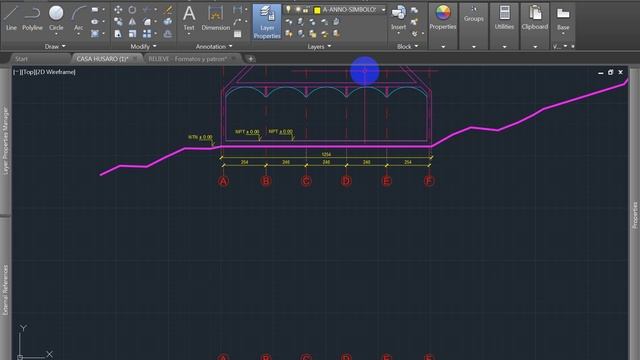Click the Erase tool icon

[x=168, y=9]
